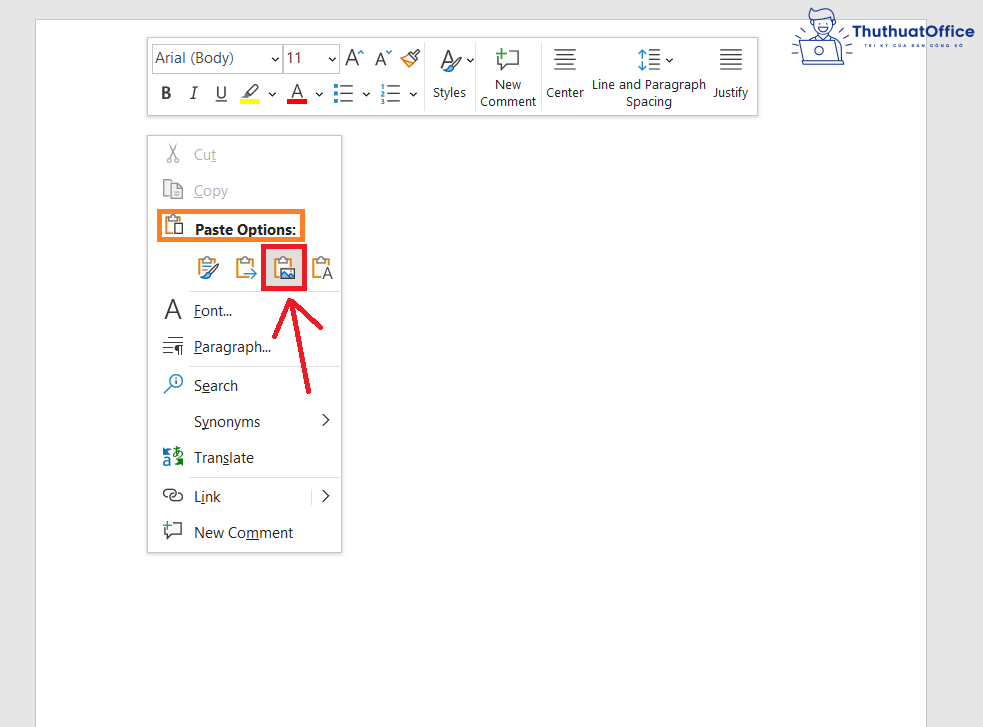983x727 pixels.
Task: Toggle Bold formatting in mini toolbar
Action: click(166, 93)
